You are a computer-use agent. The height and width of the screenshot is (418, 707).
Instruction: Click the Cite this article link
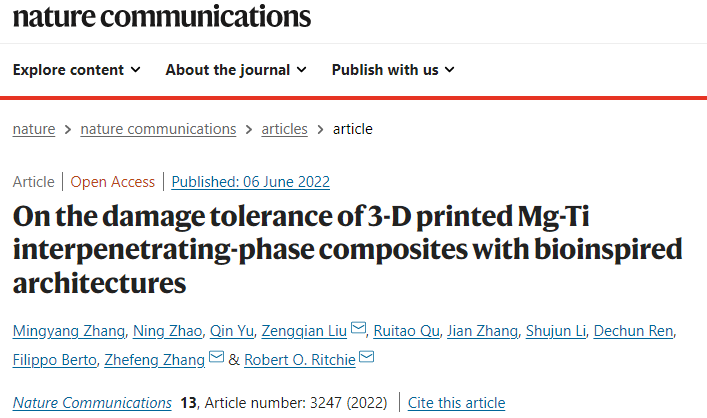click(x=456, y=403)
